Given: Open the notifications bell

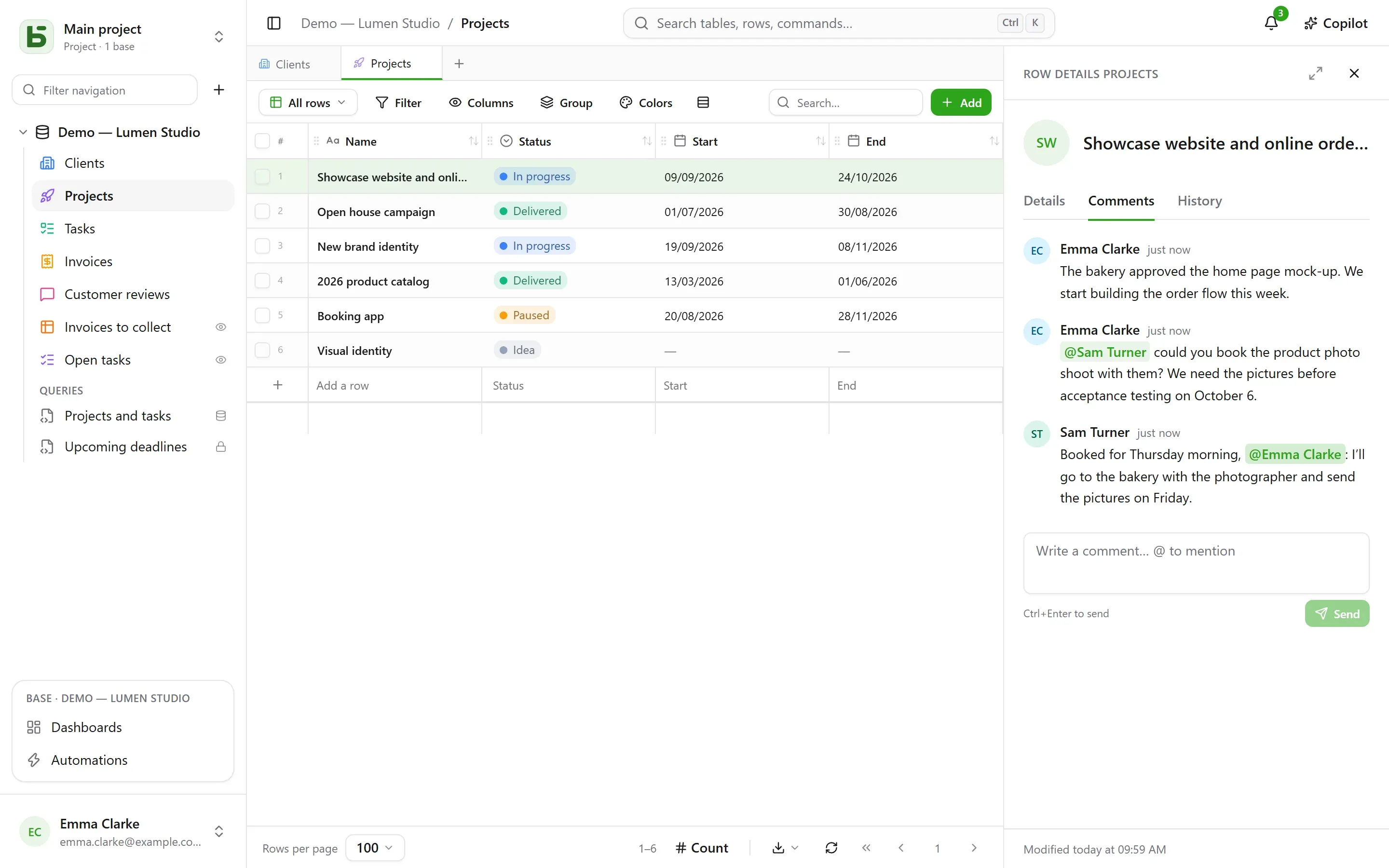Looking at the screenshot, I should point(1271,23).
